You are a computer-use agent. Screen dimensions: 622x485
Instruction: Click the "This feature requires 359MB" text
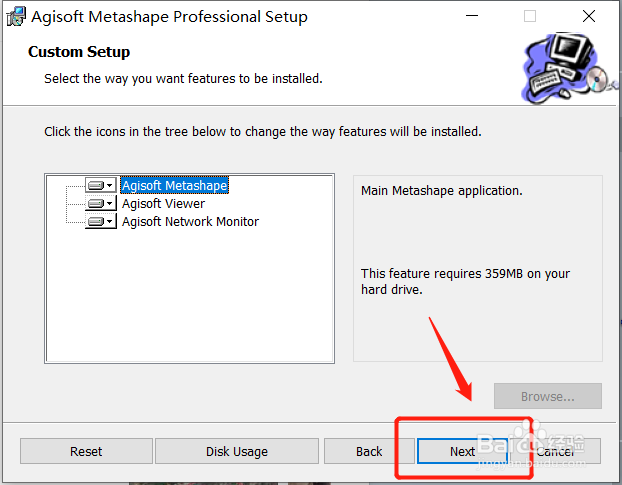pos(465,282)
